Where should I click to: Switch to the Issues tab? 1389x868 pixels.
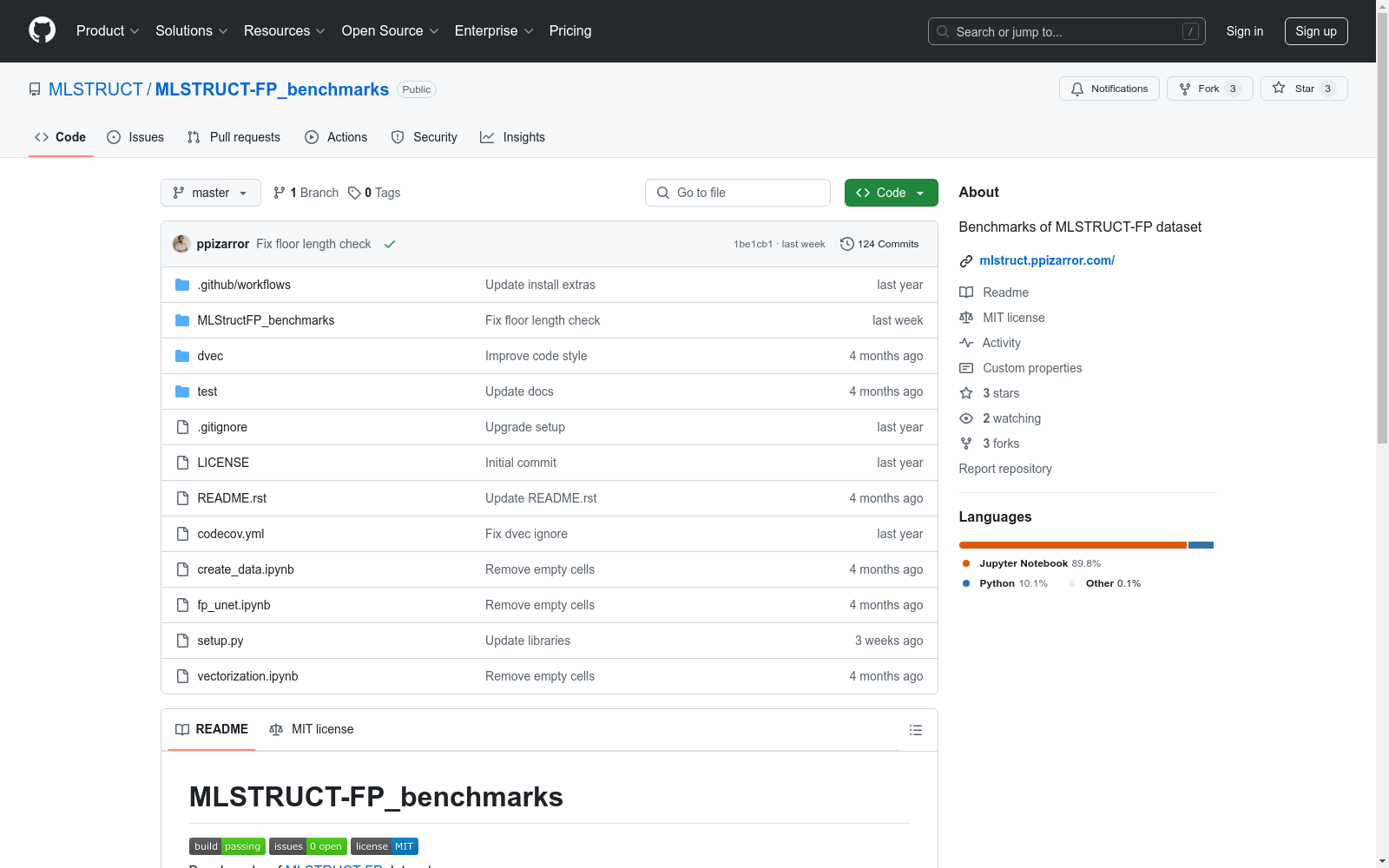[x=135, y=137]
